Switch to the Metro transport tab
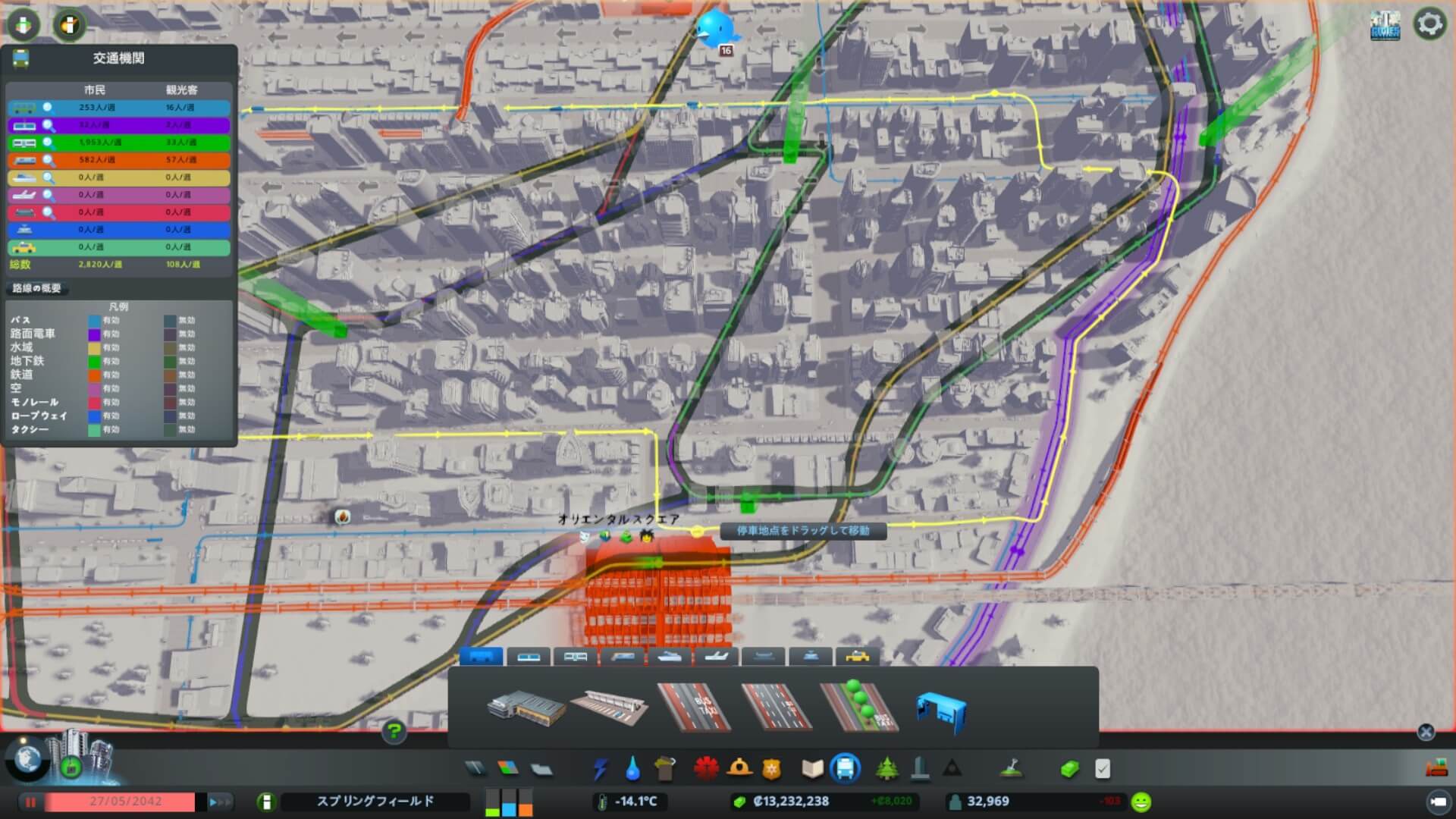 (576, 657)
